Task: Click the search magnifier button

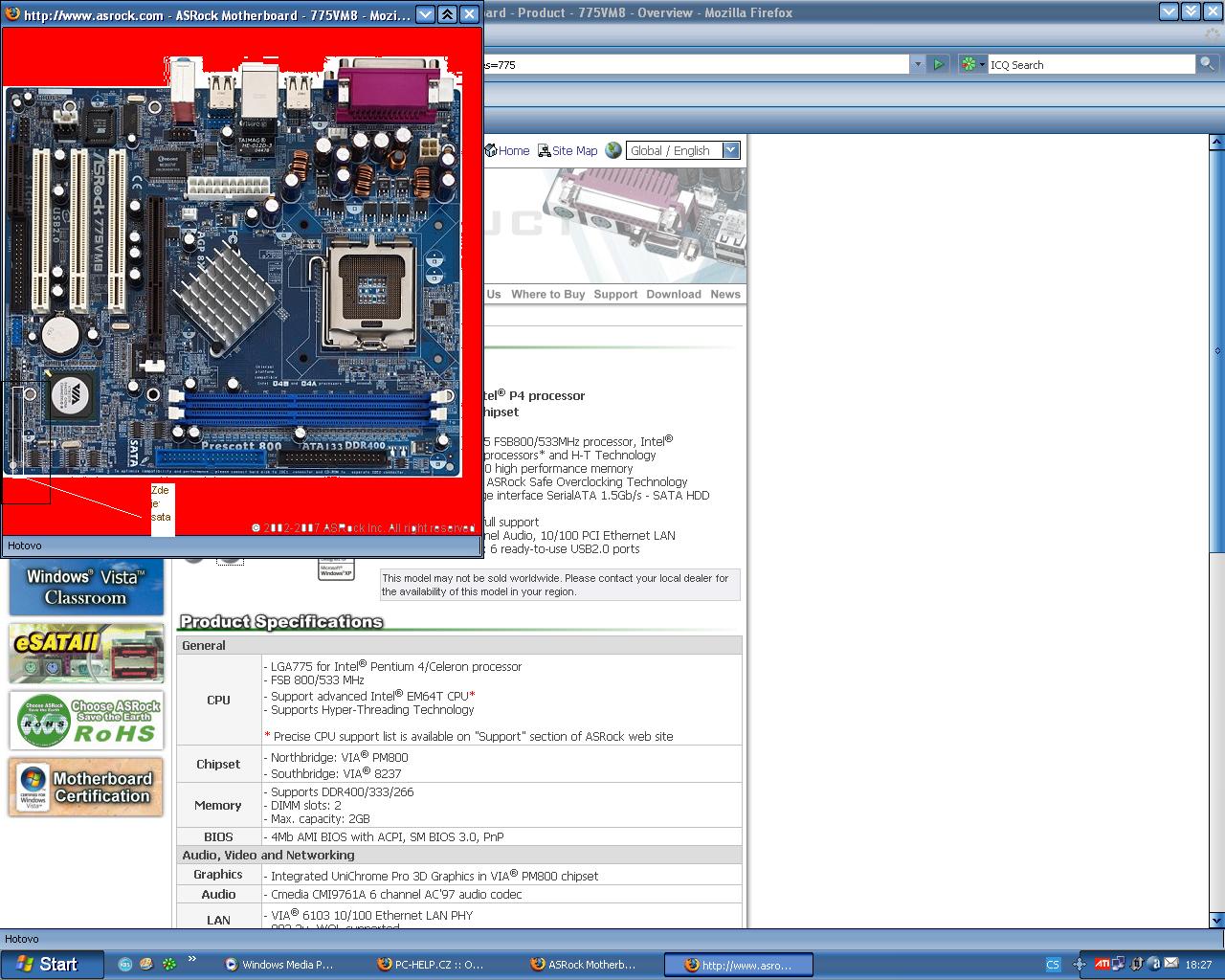Action: pyautogui.click(x=1208, y=64)
